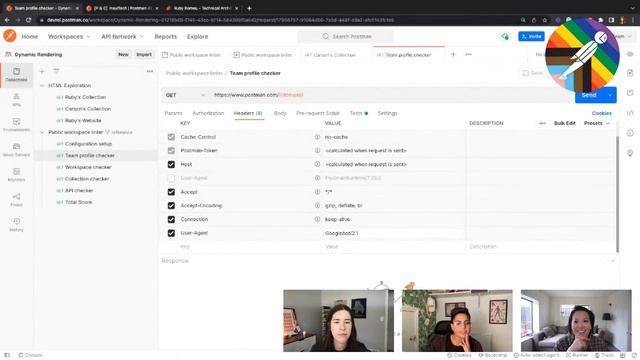Open the Mock Servers sidebar panel
The width and height of the screenshot is (640, 360).
[16, 149]
